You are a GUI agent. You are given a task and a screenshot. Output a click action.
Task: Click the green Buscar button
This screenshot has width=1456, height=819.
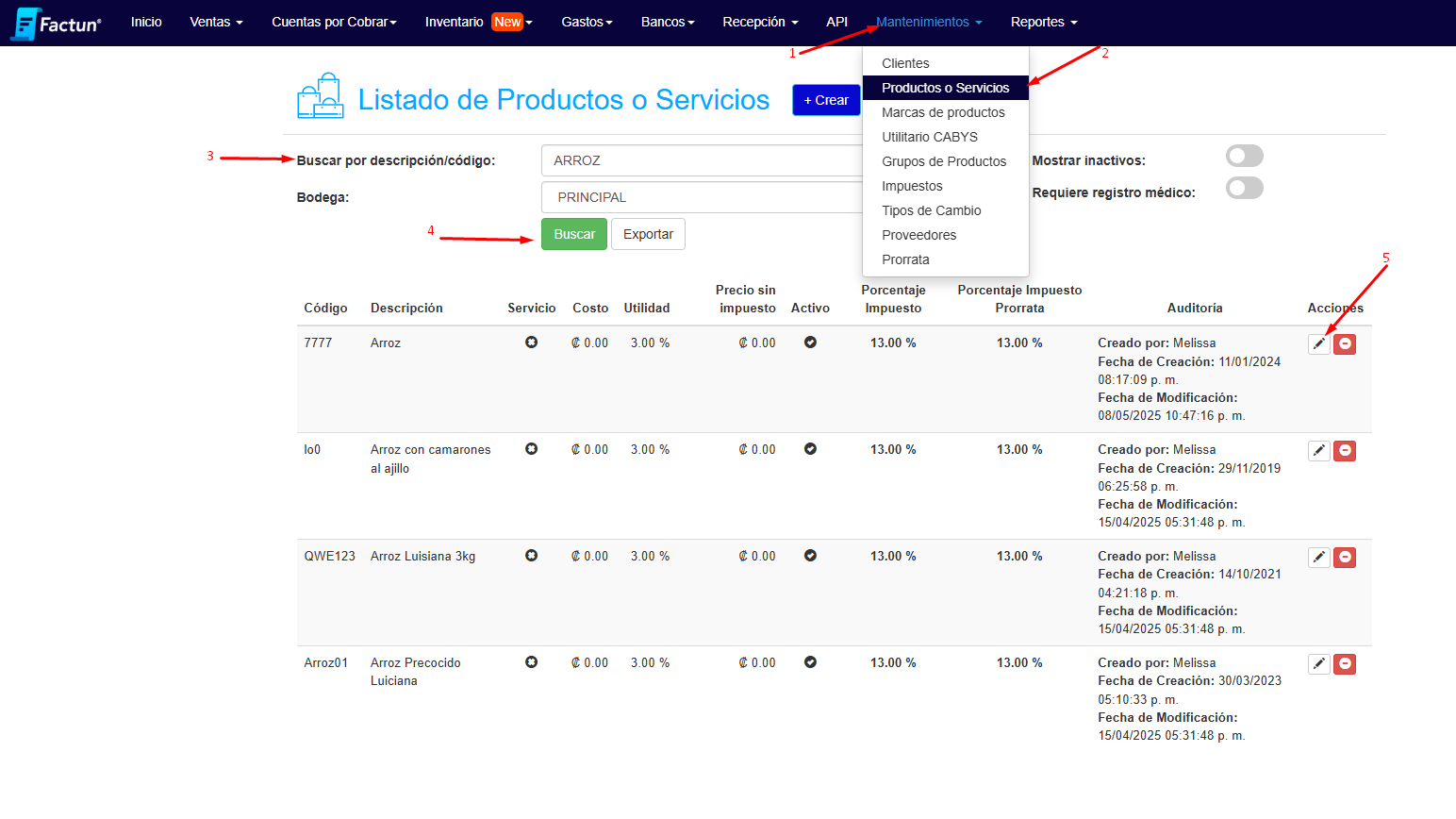point(574,234)
